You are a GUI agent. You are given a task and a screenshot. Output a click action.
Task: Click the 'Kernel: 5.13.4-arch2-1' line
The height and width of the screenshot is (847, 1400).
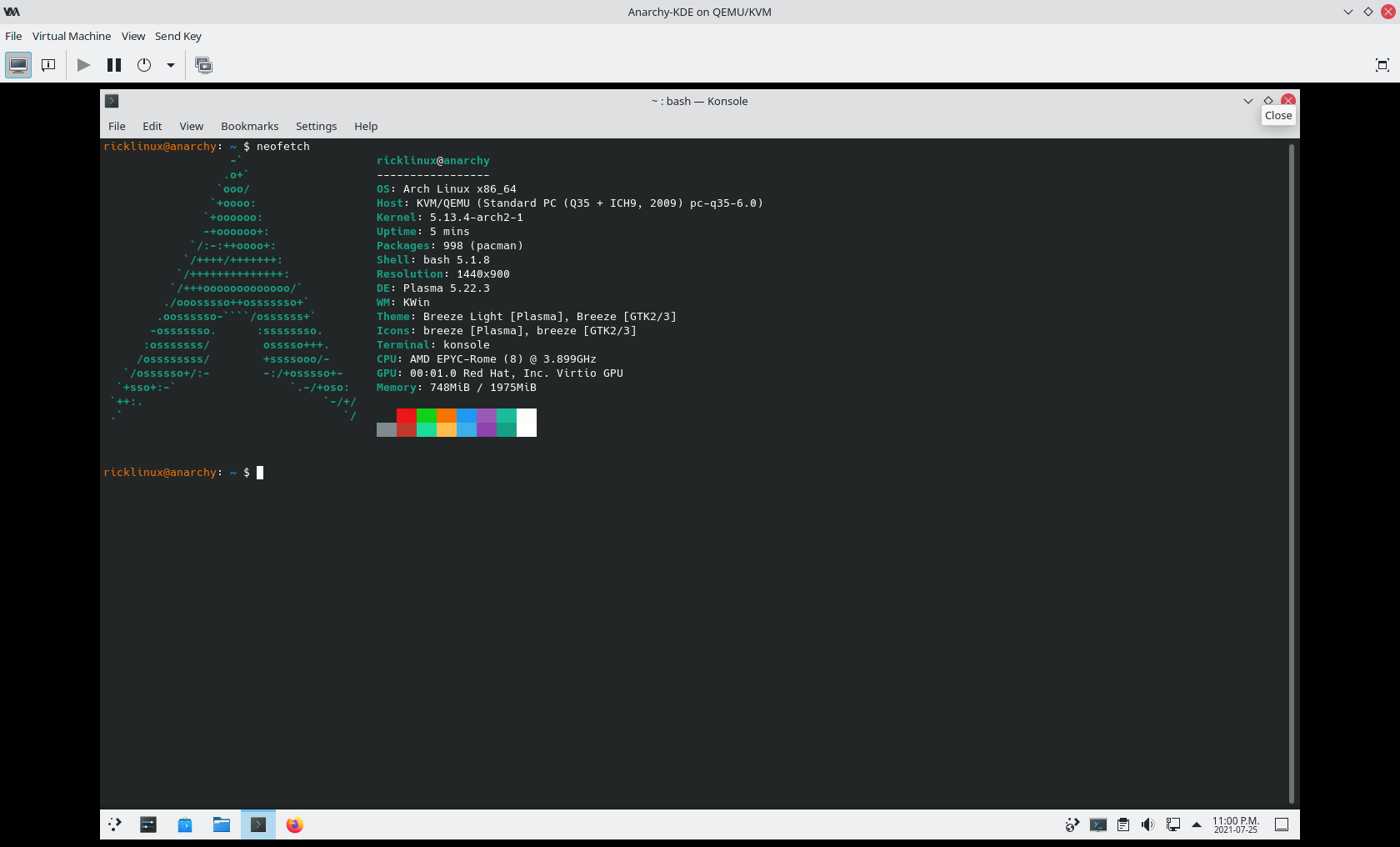tap(450, 218)
